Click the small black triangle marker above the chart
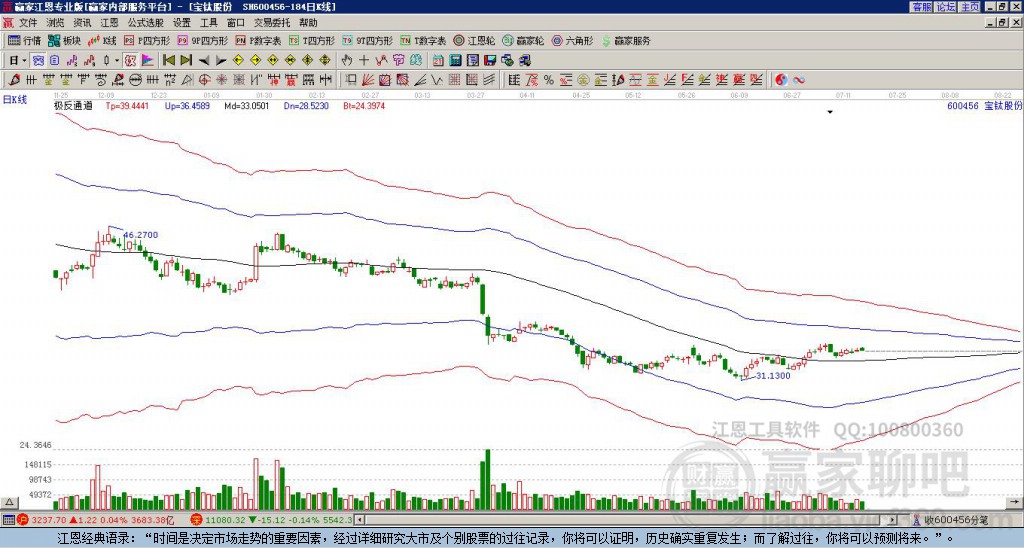The height and width of the screenshot is (548, 1024). pyautogui.click(x=830, y=112)
